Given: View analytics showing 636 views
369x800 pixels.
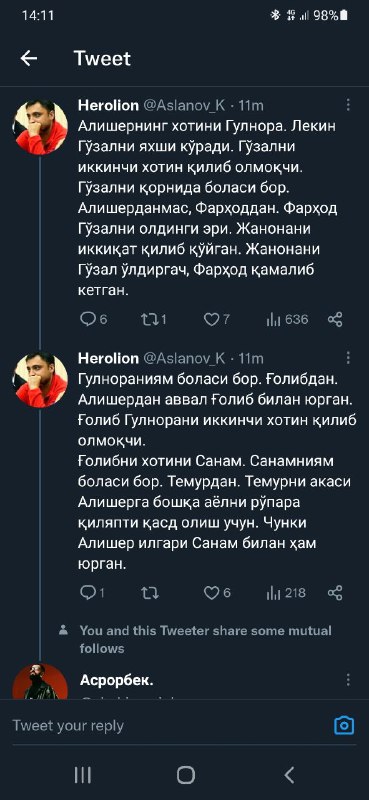Looking at the screenshot, I should [287, 319].
